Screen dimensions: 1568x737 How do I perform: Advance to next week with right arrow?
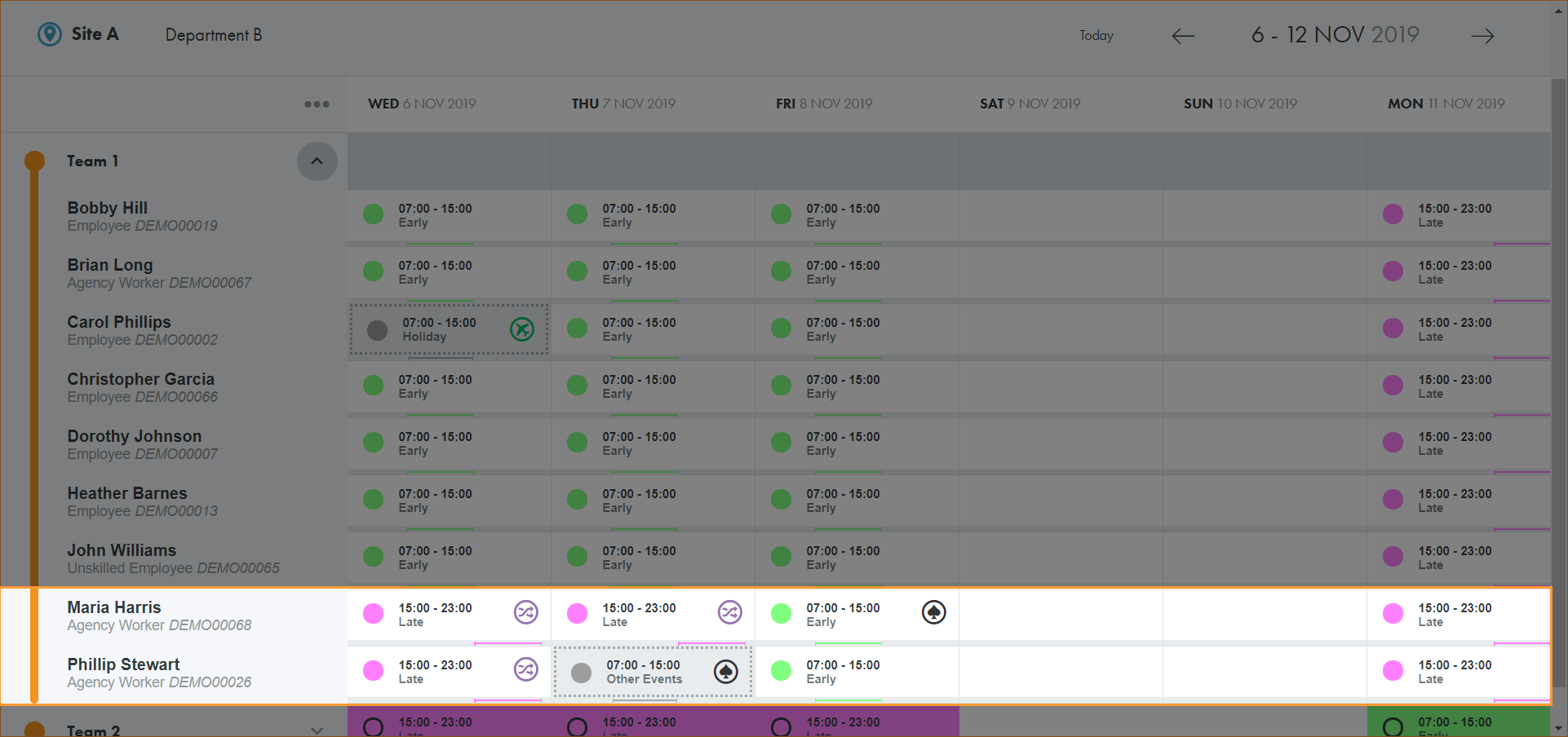(x=1482, y=36)
